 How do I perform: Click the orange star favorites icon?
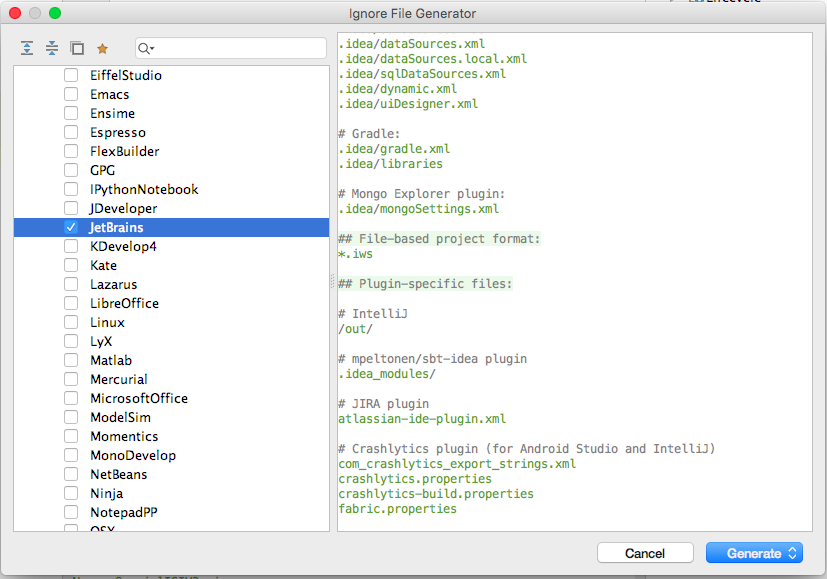tap(102, 48)
